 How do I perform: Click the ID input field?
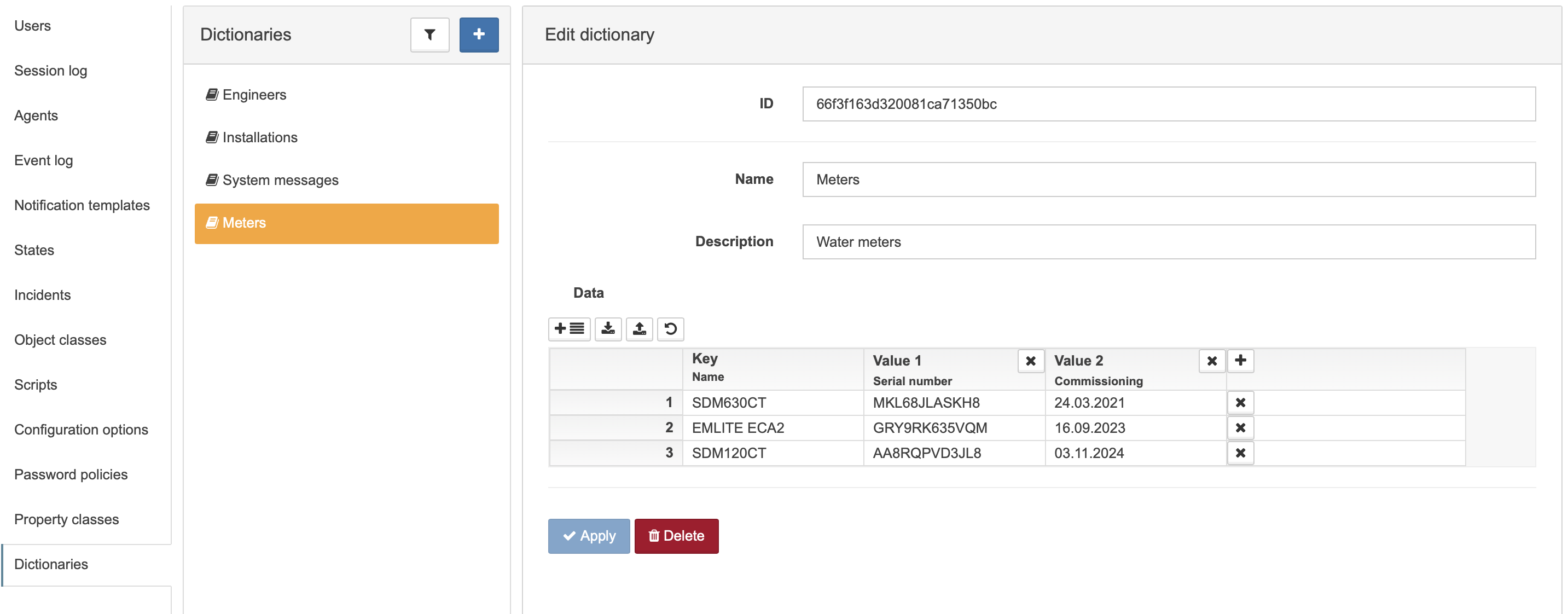1169,104
